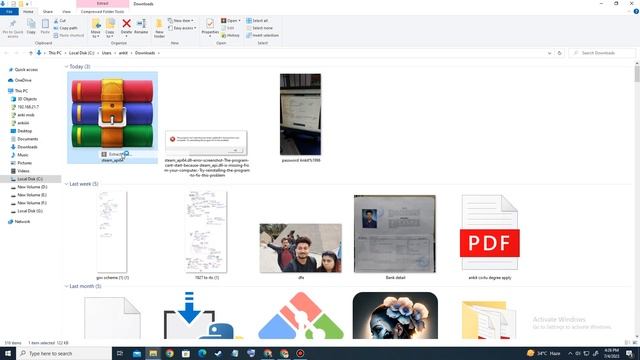The height and width of the screenshot is (360, 640).
Task: Click the refresh button beside address bar
Action: [560, 53]
